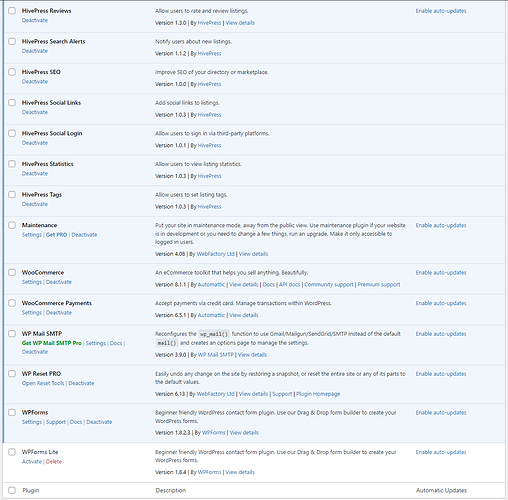Enable auto-updates for HivePress Reviews

point(441,11)
